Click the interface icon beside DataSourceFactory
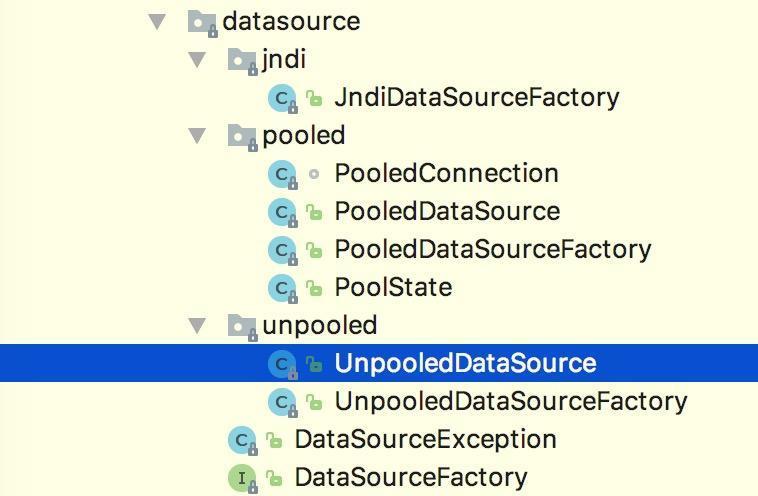Image resolution: width=758 pixels, height=496 pixels. click(x=242, y=478)
